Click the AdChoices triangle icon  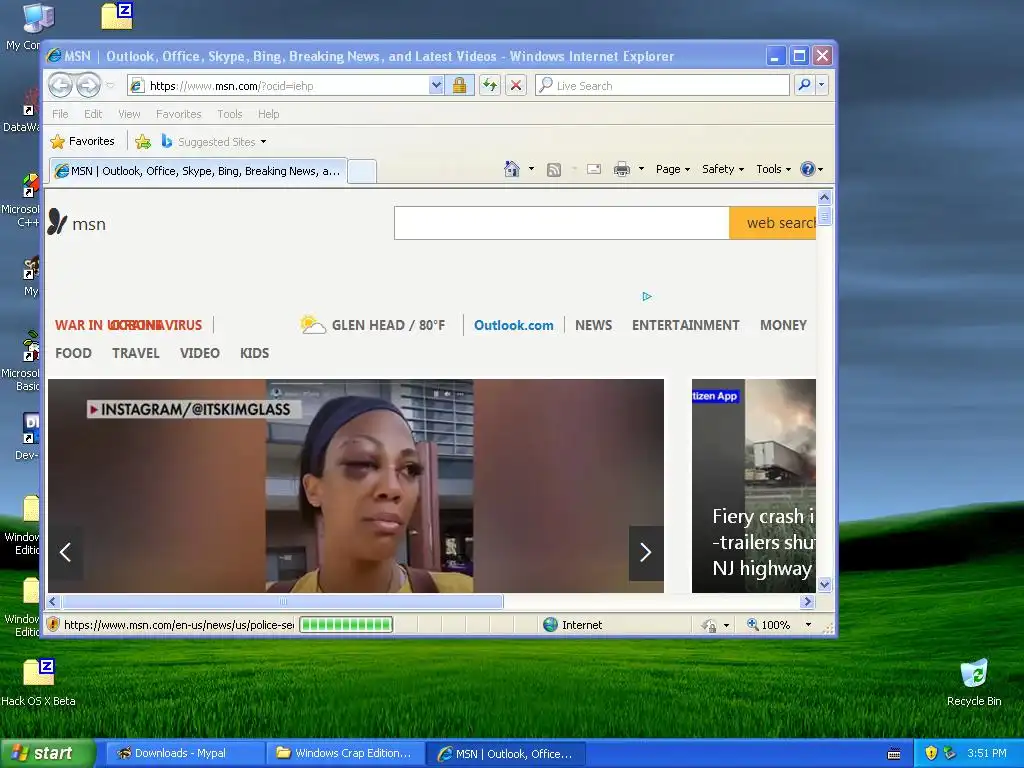coord(647,296)
